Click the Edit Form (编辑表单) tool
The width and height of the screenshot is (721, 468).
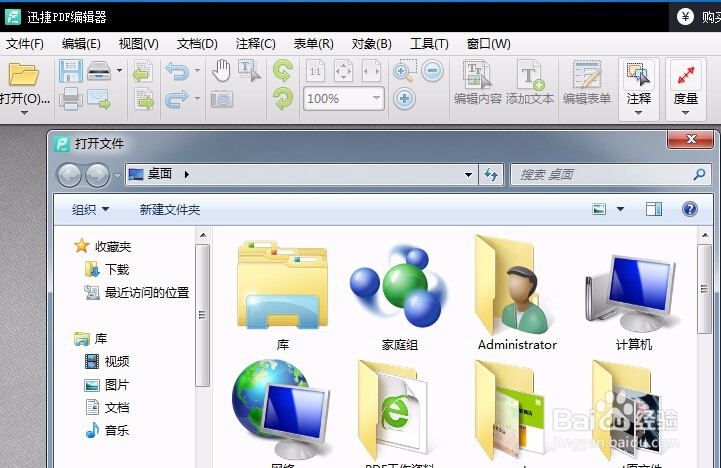point(587,83)
